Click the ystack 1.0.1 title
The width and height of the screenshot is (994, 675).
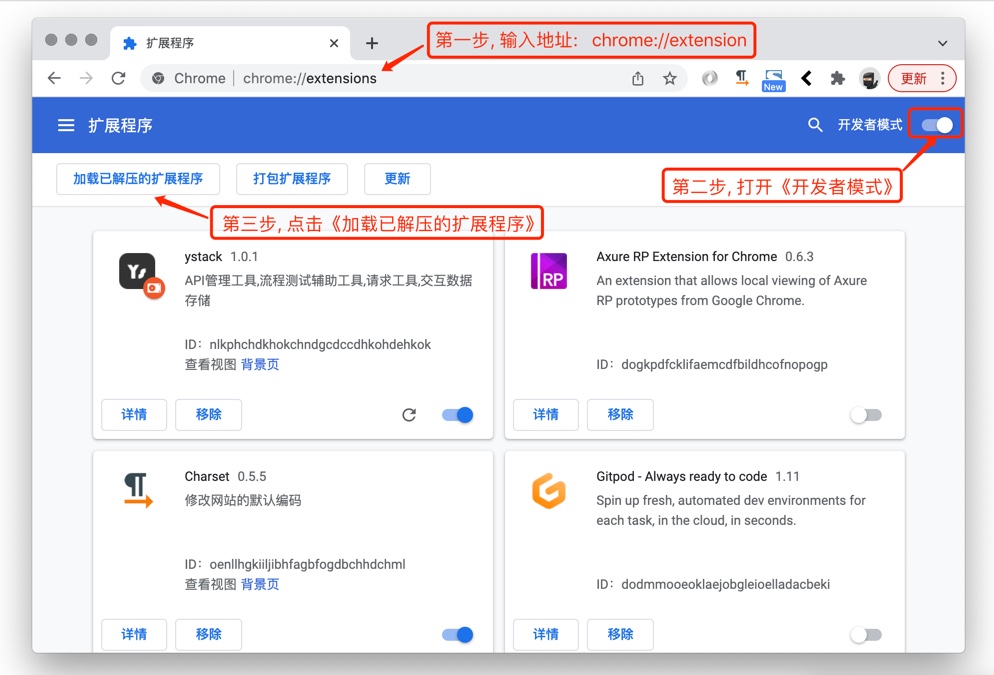221,257
